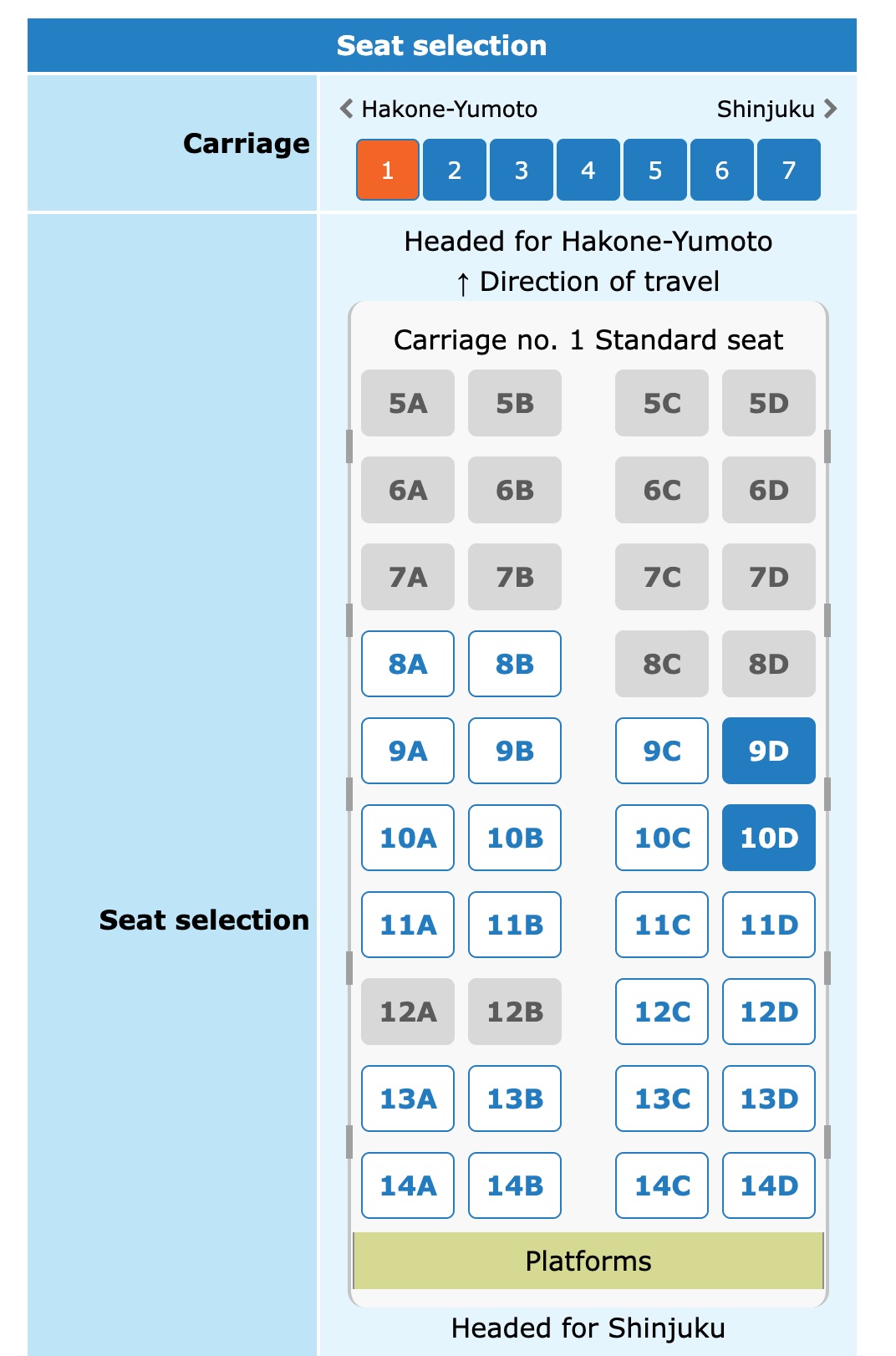Select seat 11D
The width and height of the screenshot is (896, 1356).
[768, 925]
